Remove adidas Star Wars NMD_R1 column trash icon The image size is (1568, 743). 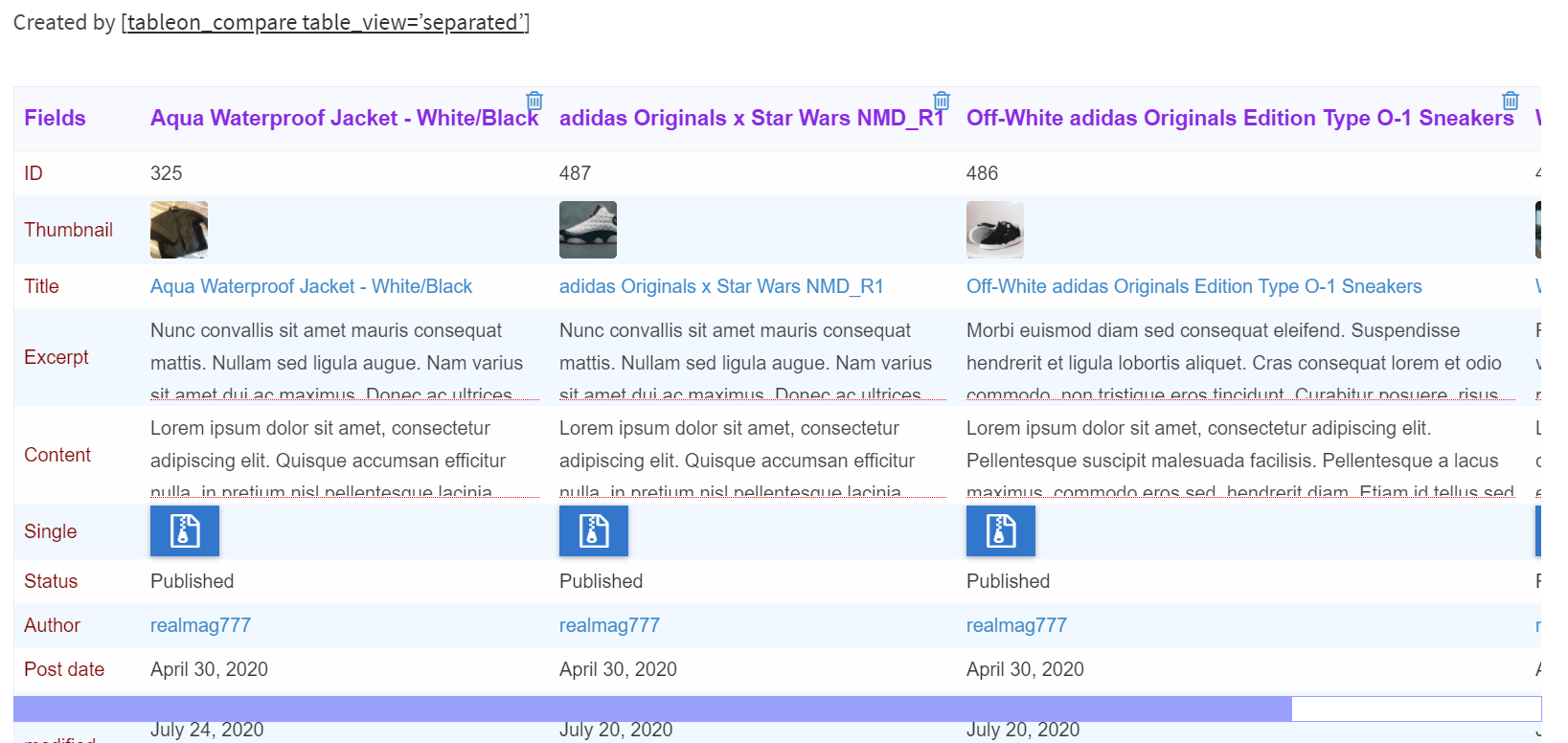(942, 101)
